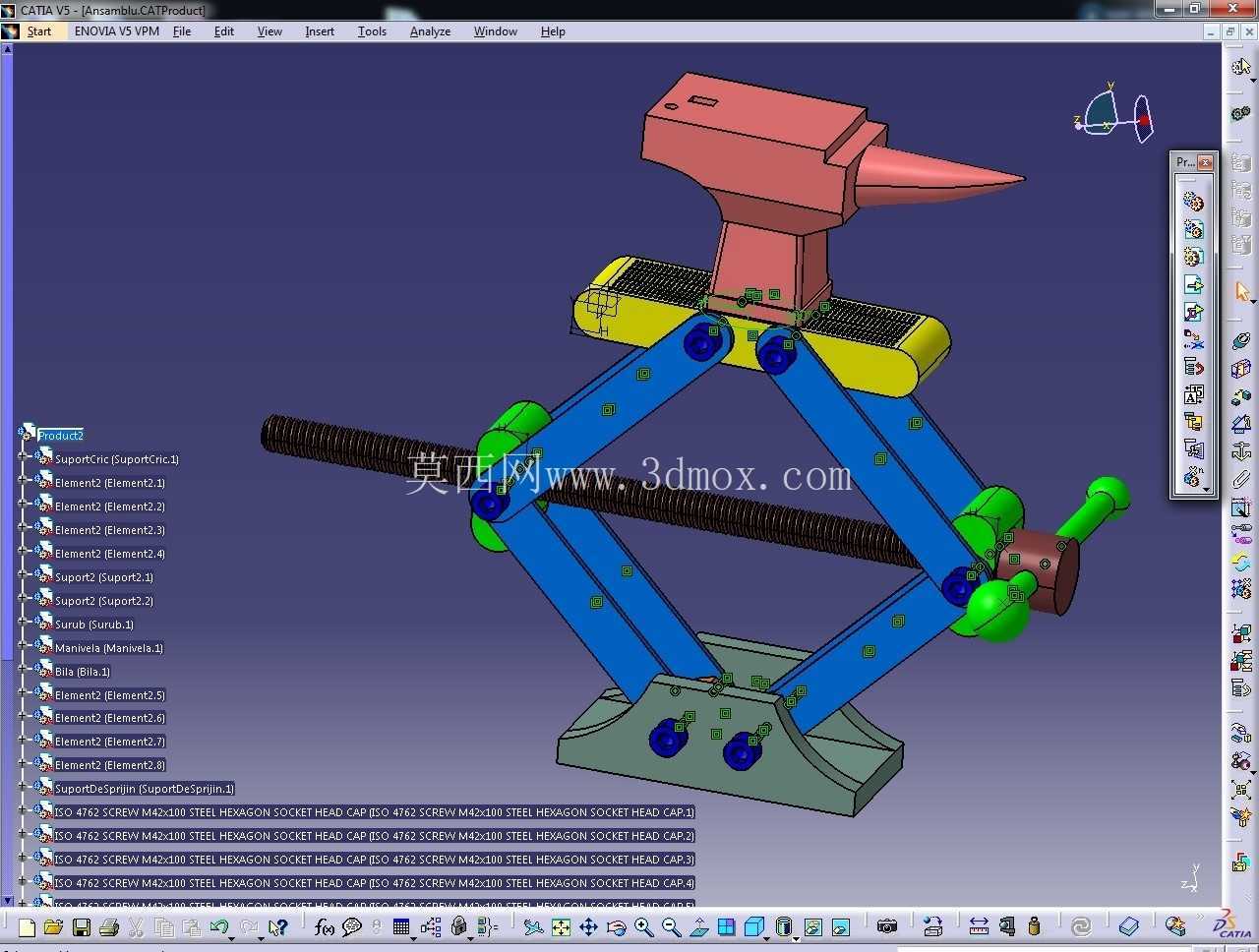Open the Design Table icon

401,927
